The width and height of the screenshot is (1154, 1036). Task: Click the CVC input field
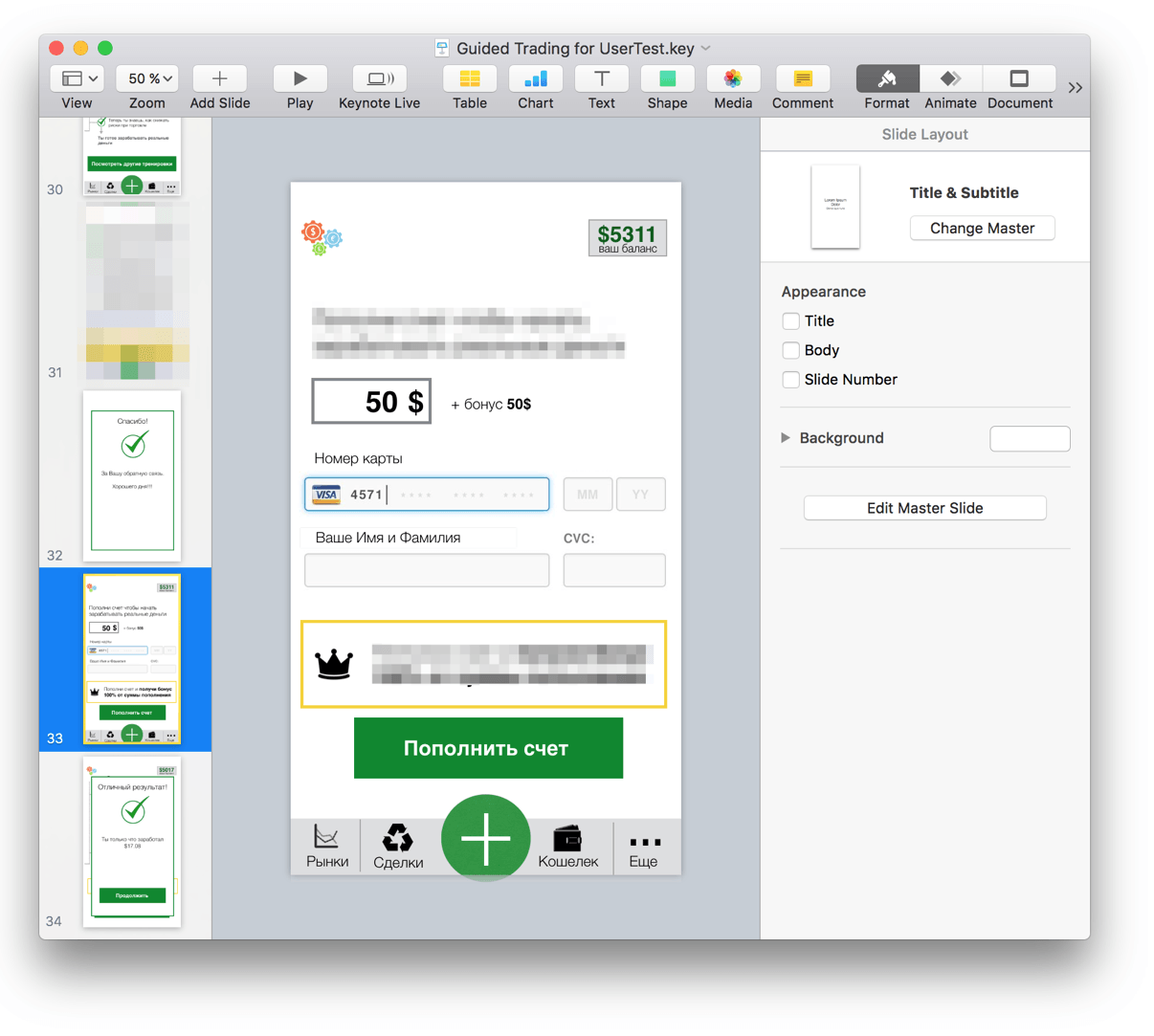tap(614, 570)
